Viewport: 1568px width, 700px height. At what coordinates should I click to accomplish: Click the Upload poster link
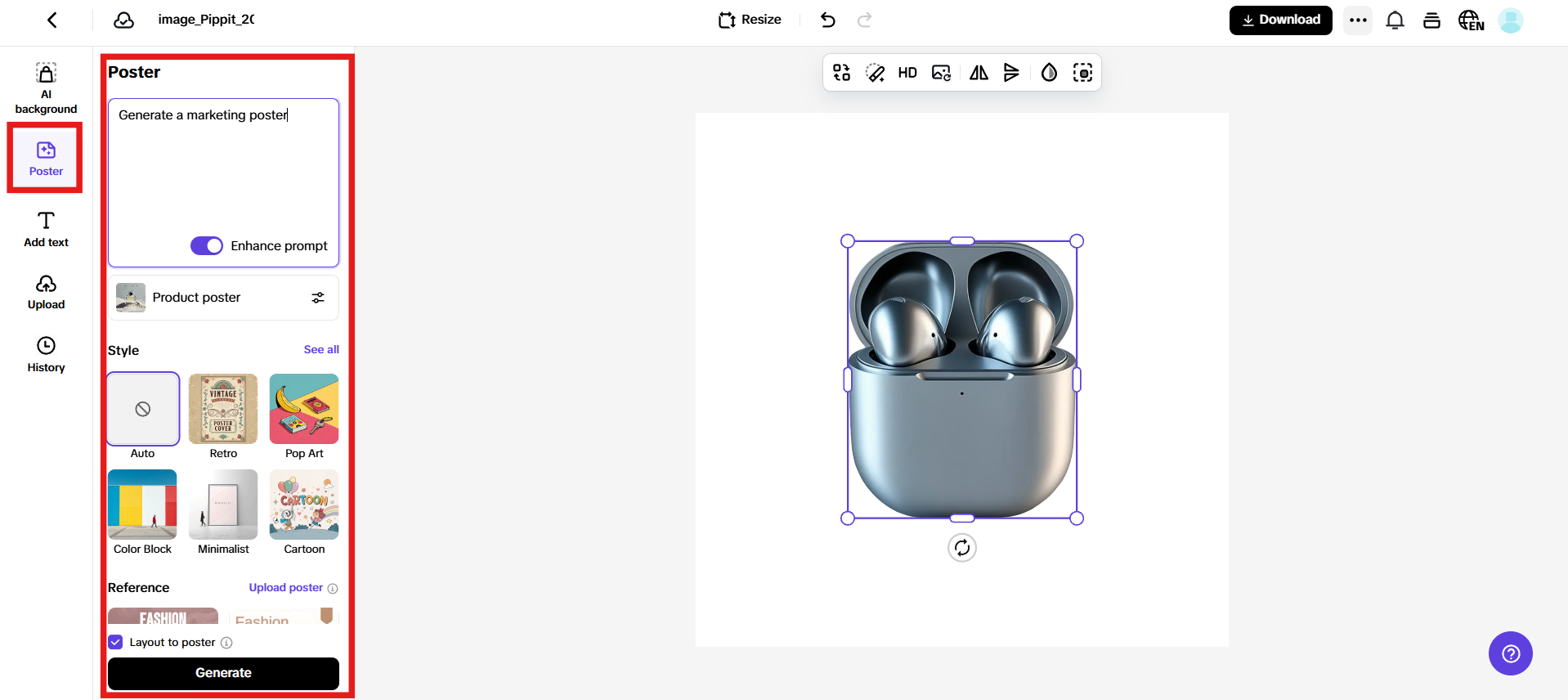285,588
